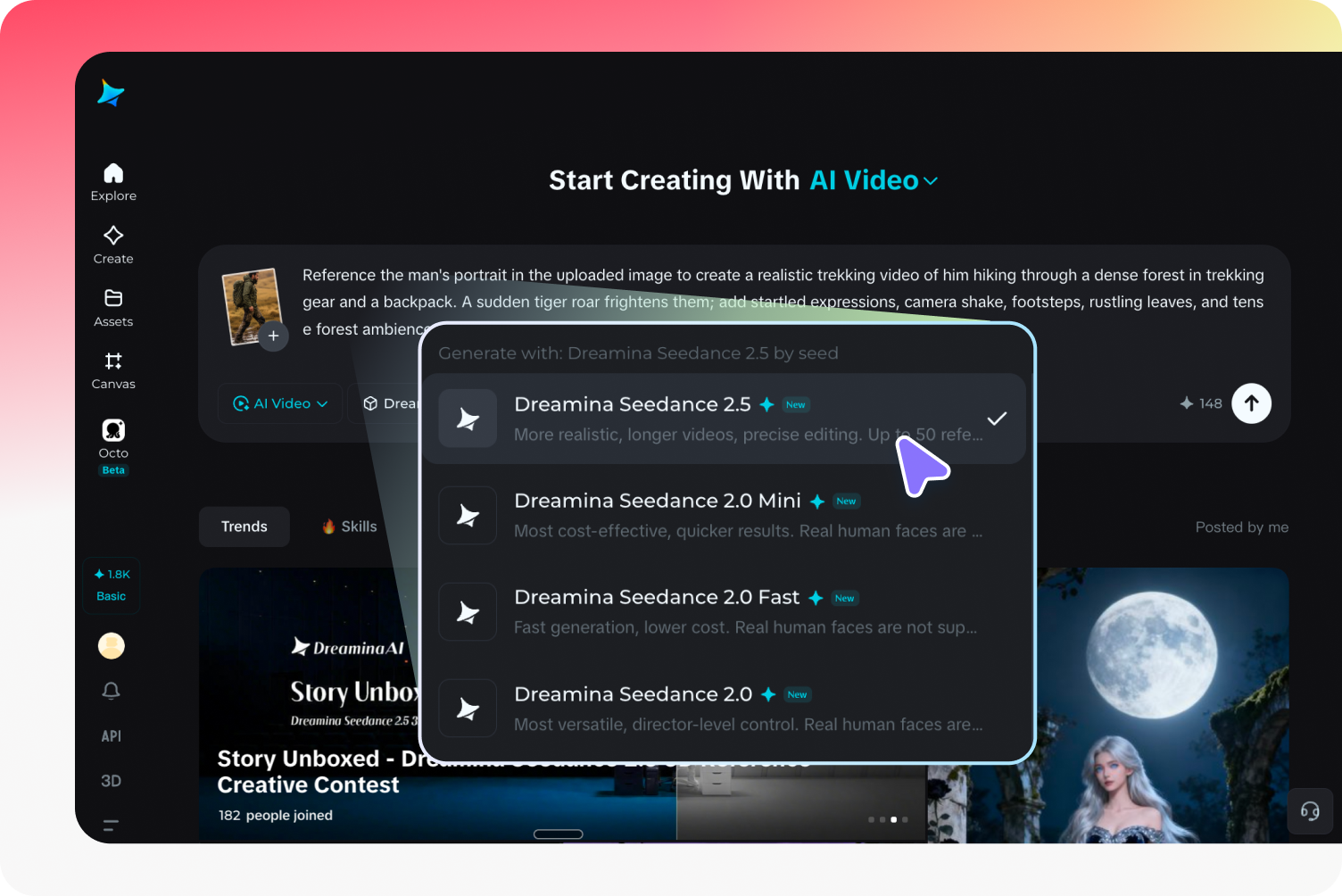This screenshot has width=1342, height=896.
Task: Click the Dreamina logo in the sidebar
Action: coord(111,93)
